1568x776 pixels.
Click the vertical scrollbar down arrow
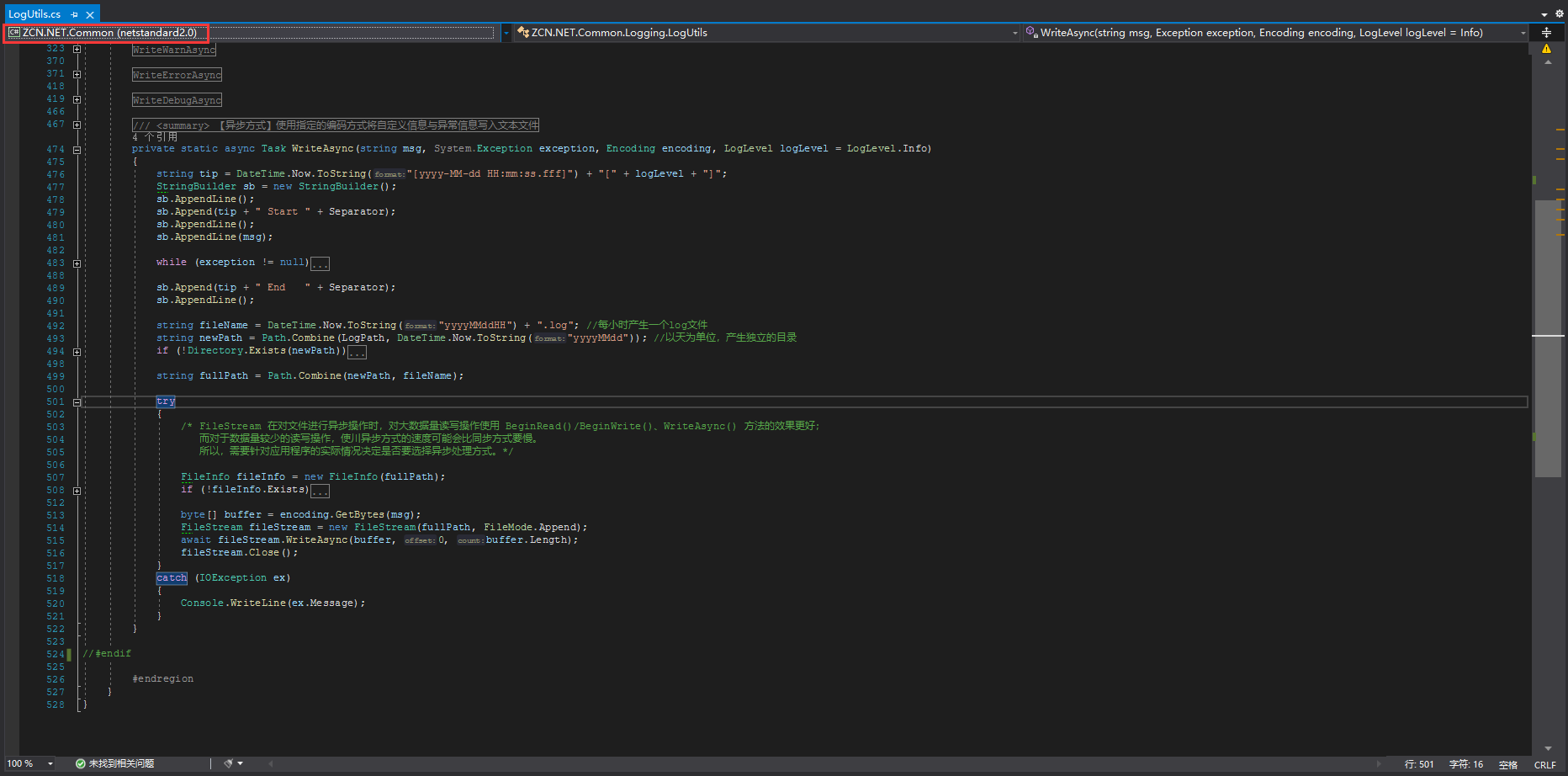click(1548, 748)
